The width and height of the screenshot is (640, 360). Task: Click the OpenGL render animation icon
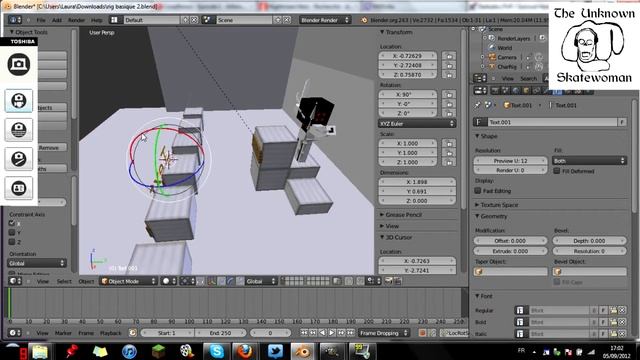tap(398, 281)
